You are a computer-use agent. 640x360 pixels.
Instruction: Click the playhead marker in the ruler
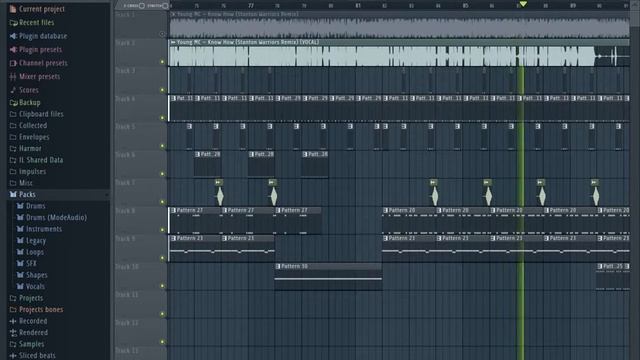(523, 4)
